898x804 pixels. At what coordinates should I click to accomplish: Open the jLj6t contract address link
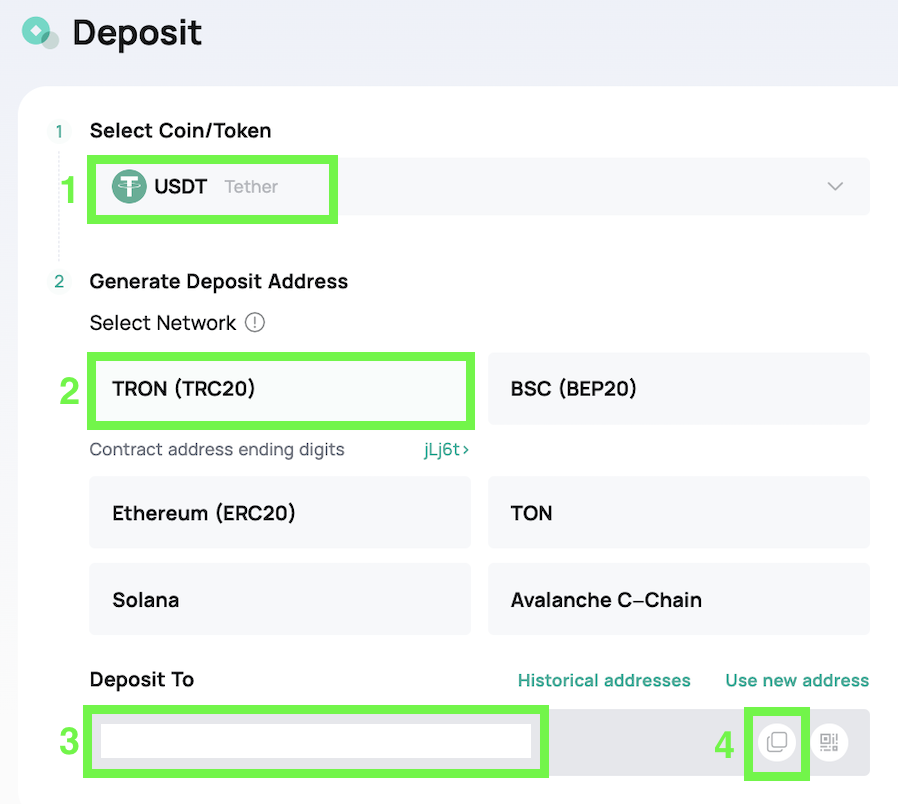(x=446, y=450)
